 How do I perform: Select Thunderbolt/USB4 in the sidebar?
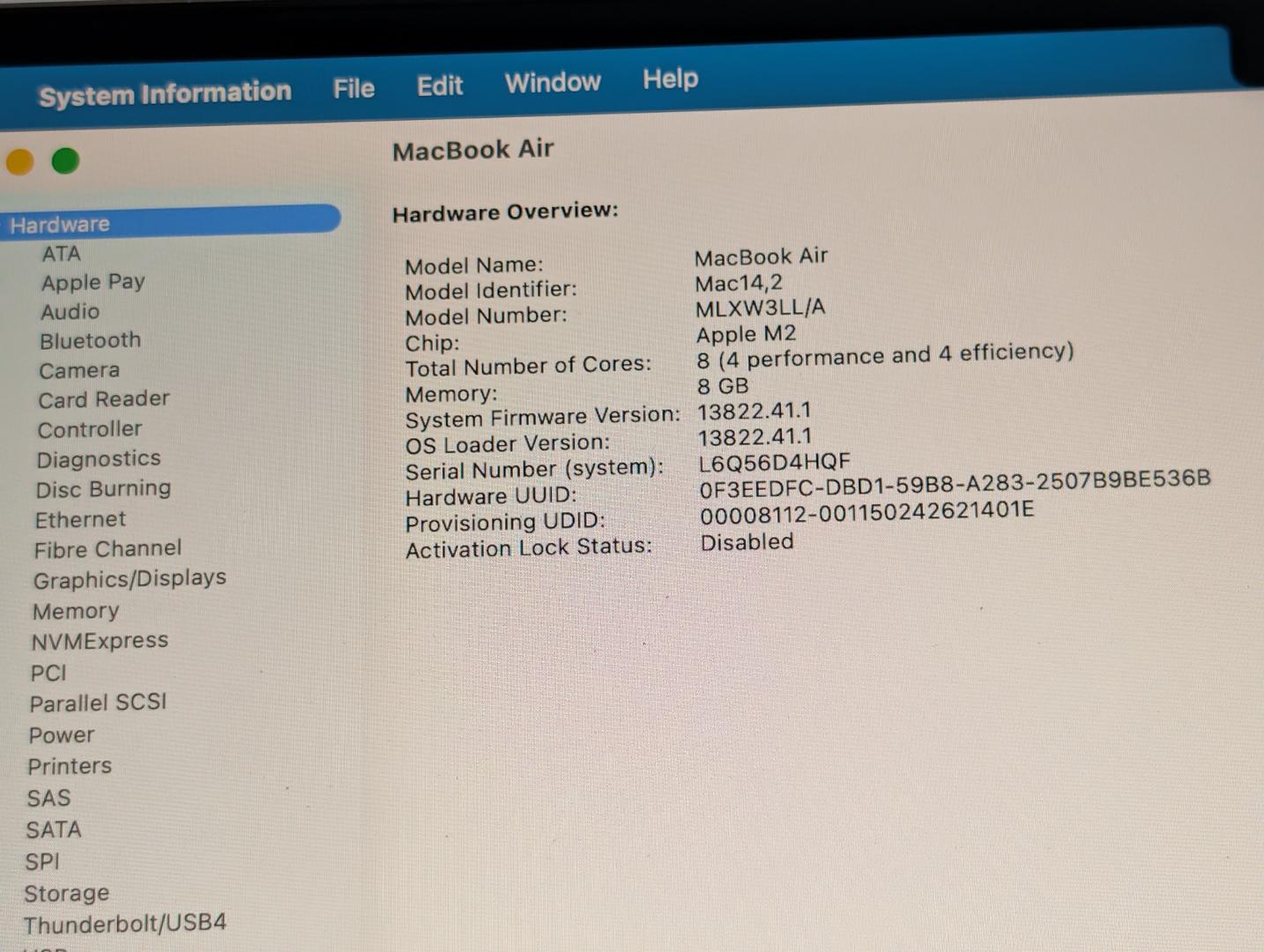point(124,923)
